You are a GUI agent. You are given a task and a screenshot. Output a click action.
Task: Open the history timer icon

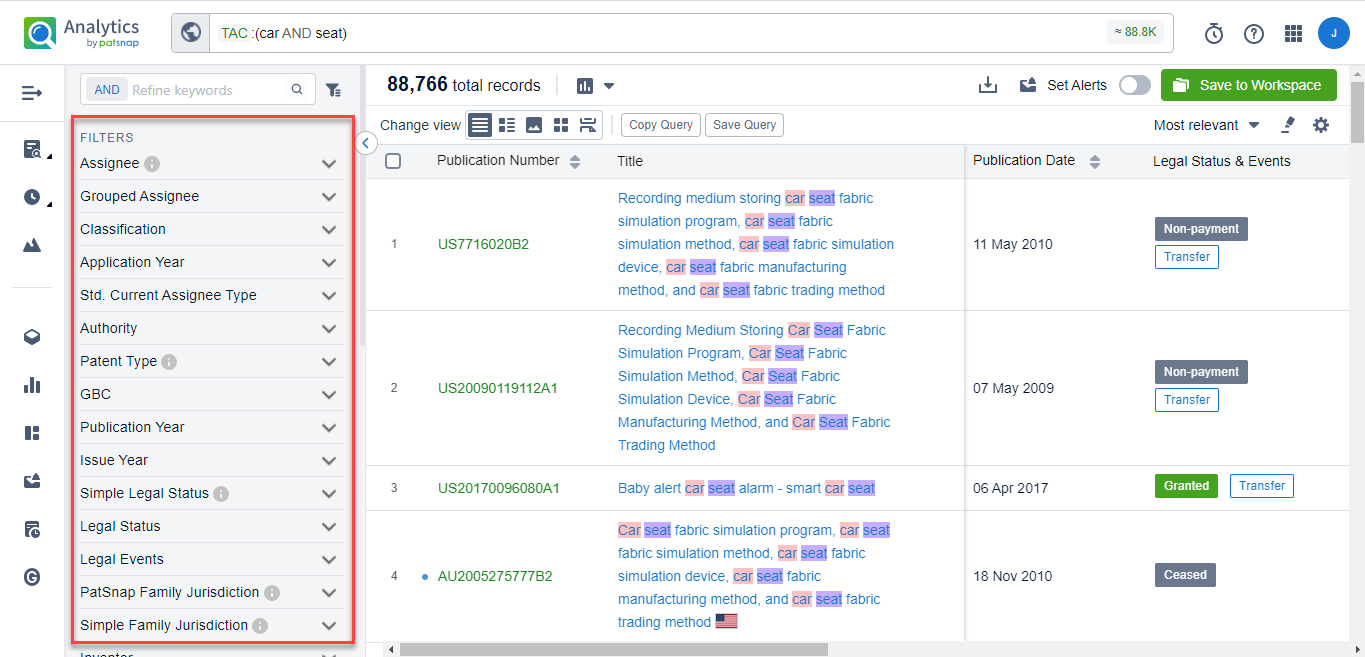(x=1213, y=34)
